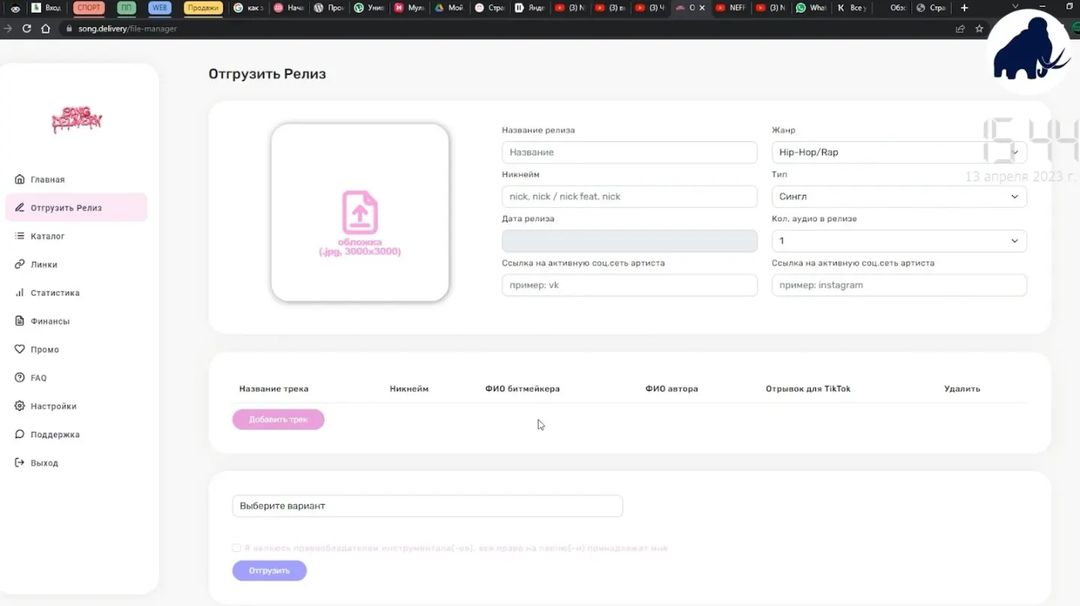Click the Название трека column header

tap(273, 389)
